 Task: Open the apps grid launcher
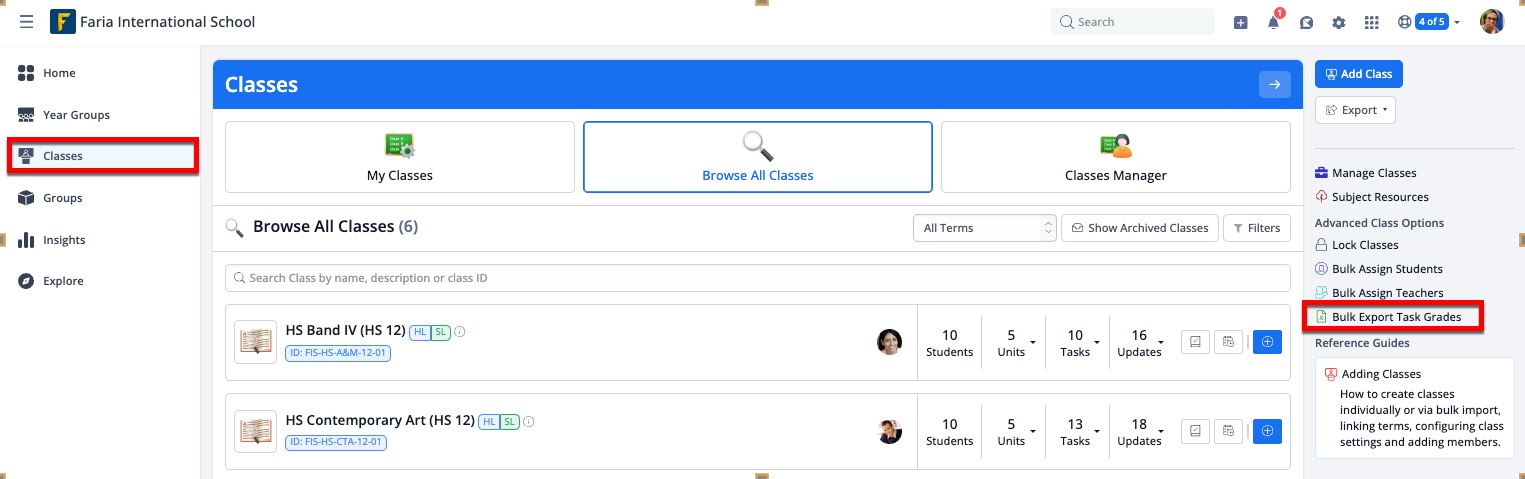pyautogui.click(x=1371, y=23)
